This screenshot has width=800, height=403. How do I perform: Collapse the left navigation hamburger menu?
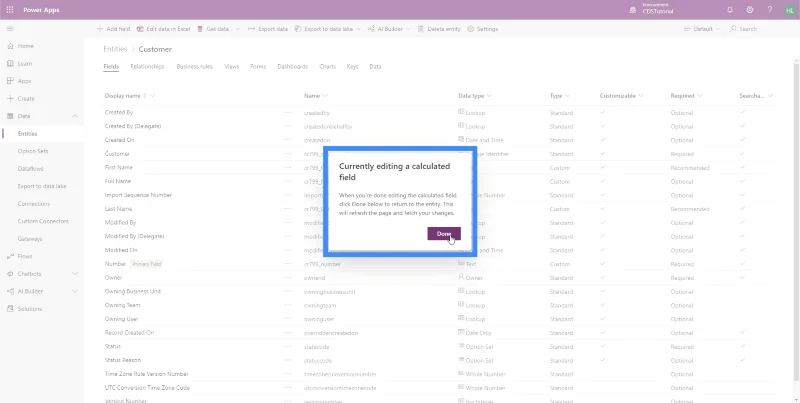tap(10, 29)
